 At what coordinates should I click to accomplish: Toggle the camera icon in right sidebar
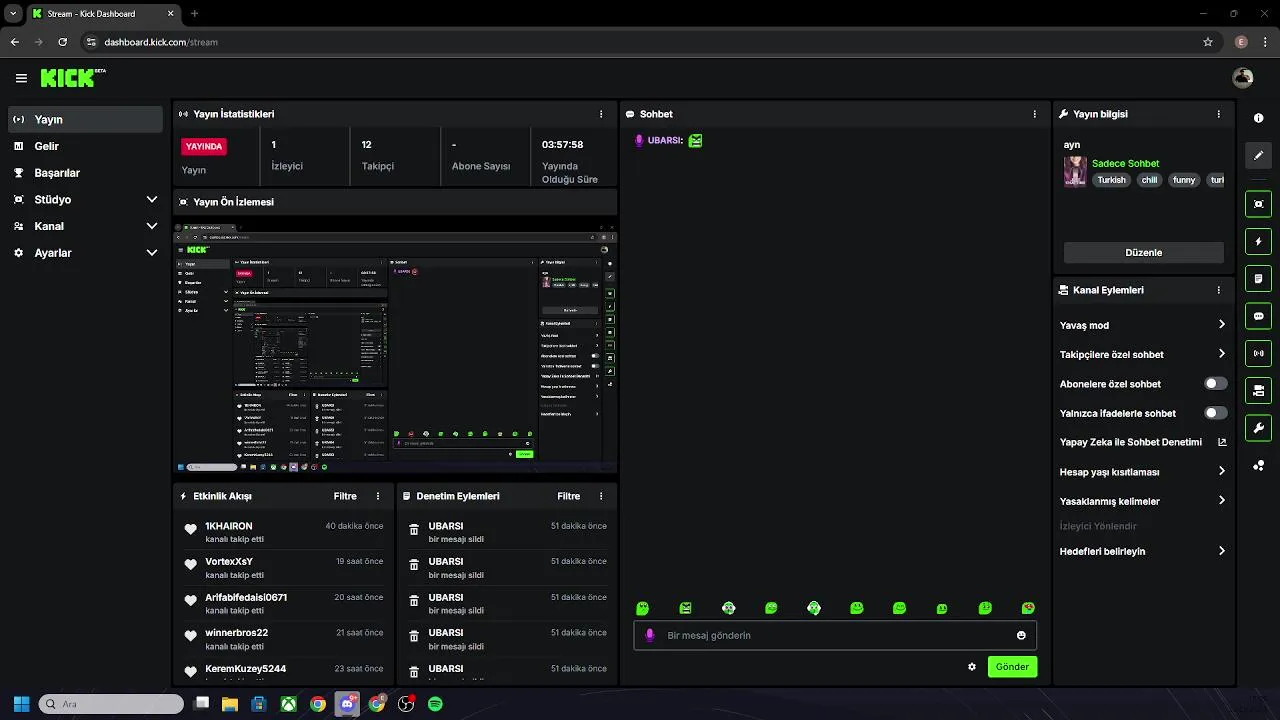1258,389
